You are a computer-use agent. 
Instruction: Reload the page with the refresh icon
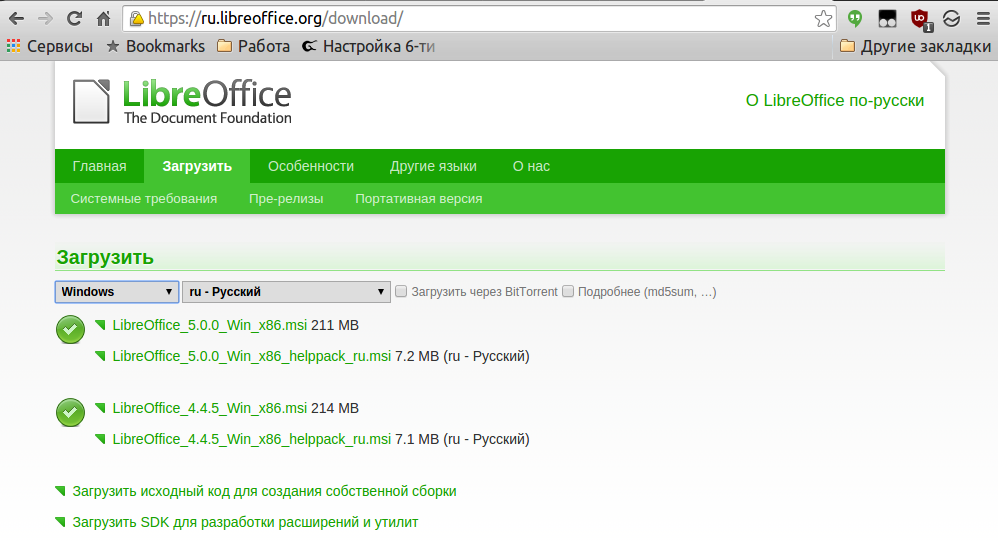74,18
